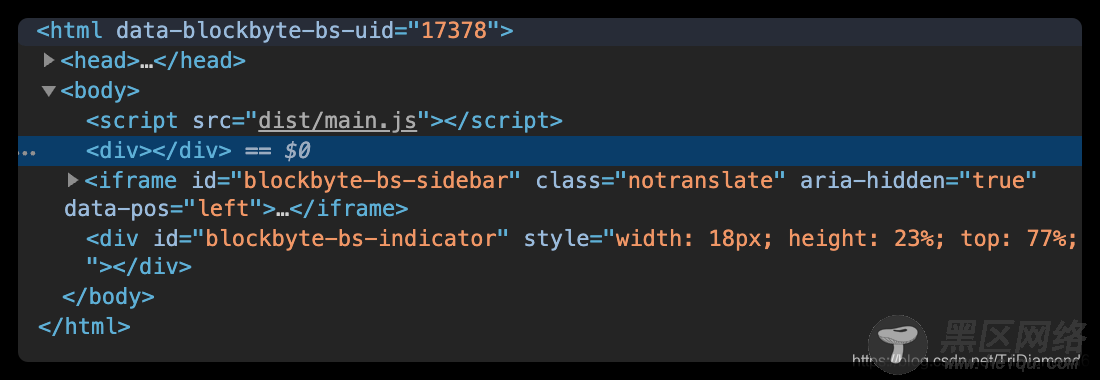Select the html data-blockbyte-bs-uid opening tag

coord(275,31)
